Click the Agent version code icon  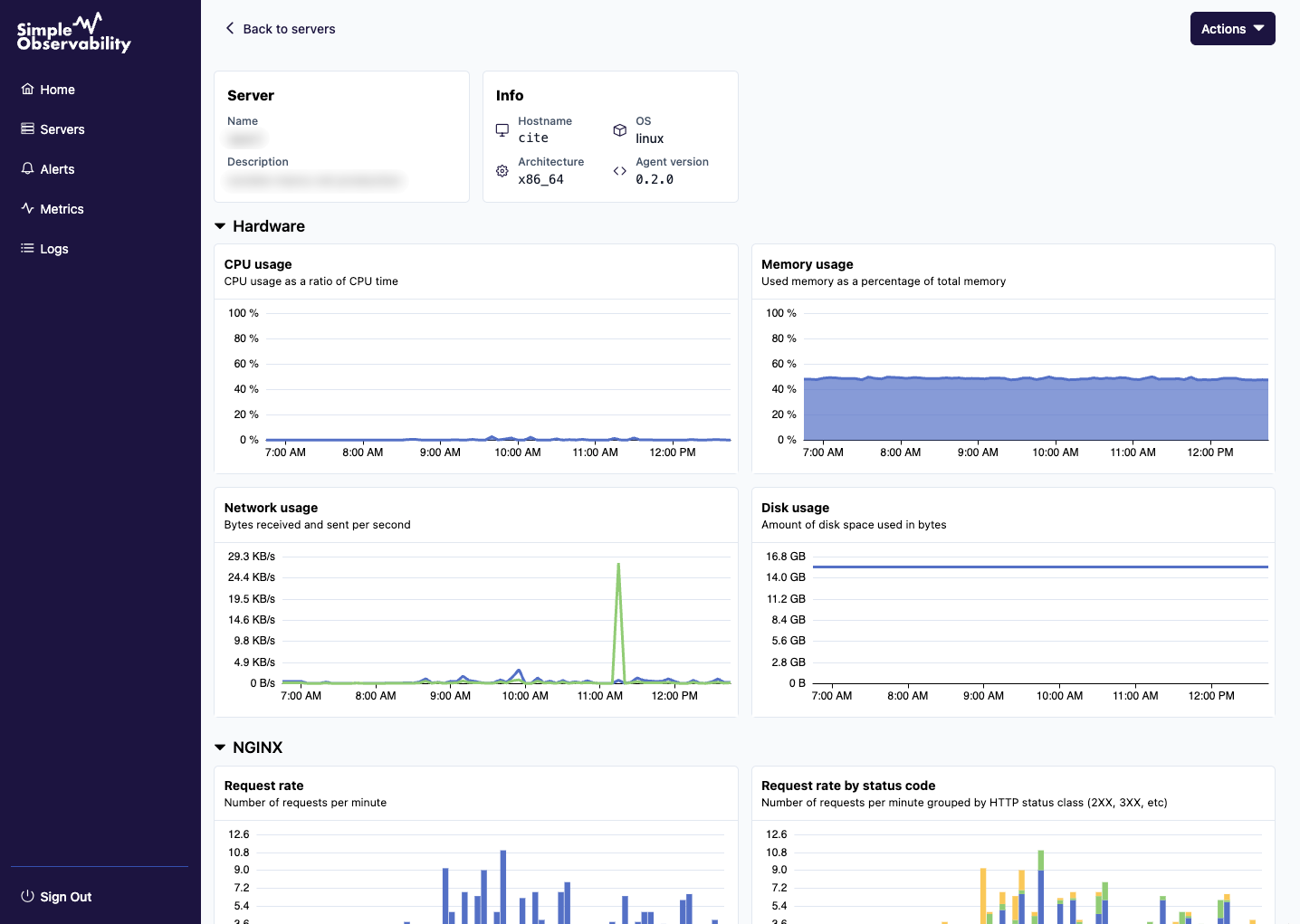620,171
